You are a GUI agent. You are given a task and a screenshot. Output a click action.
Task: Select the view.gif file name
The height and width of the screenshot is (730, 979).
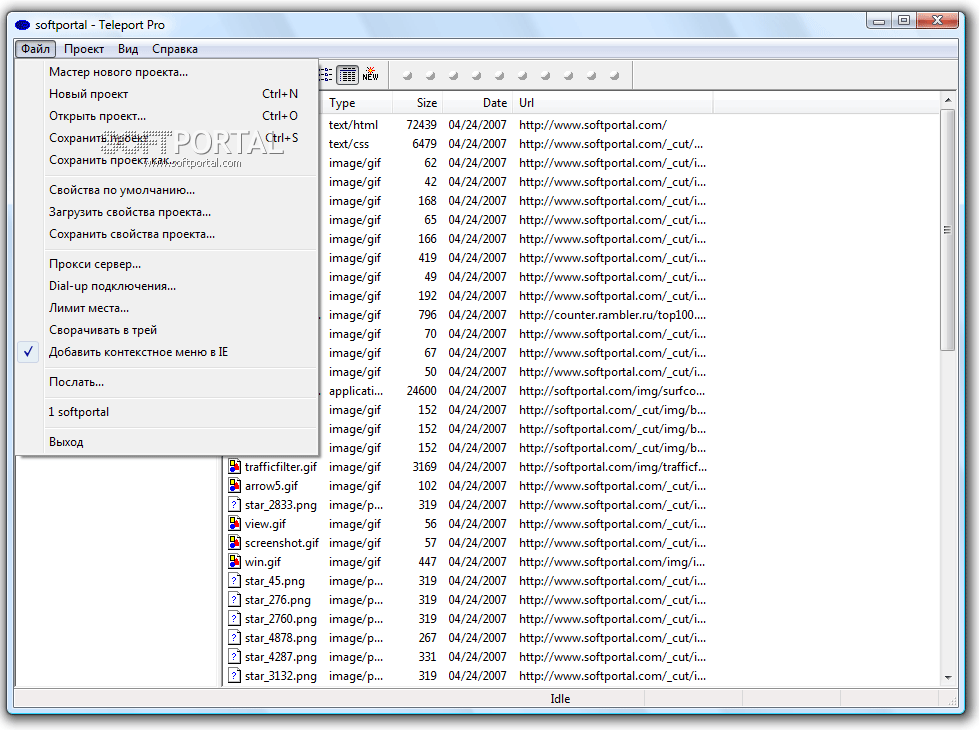coord(265,524)
